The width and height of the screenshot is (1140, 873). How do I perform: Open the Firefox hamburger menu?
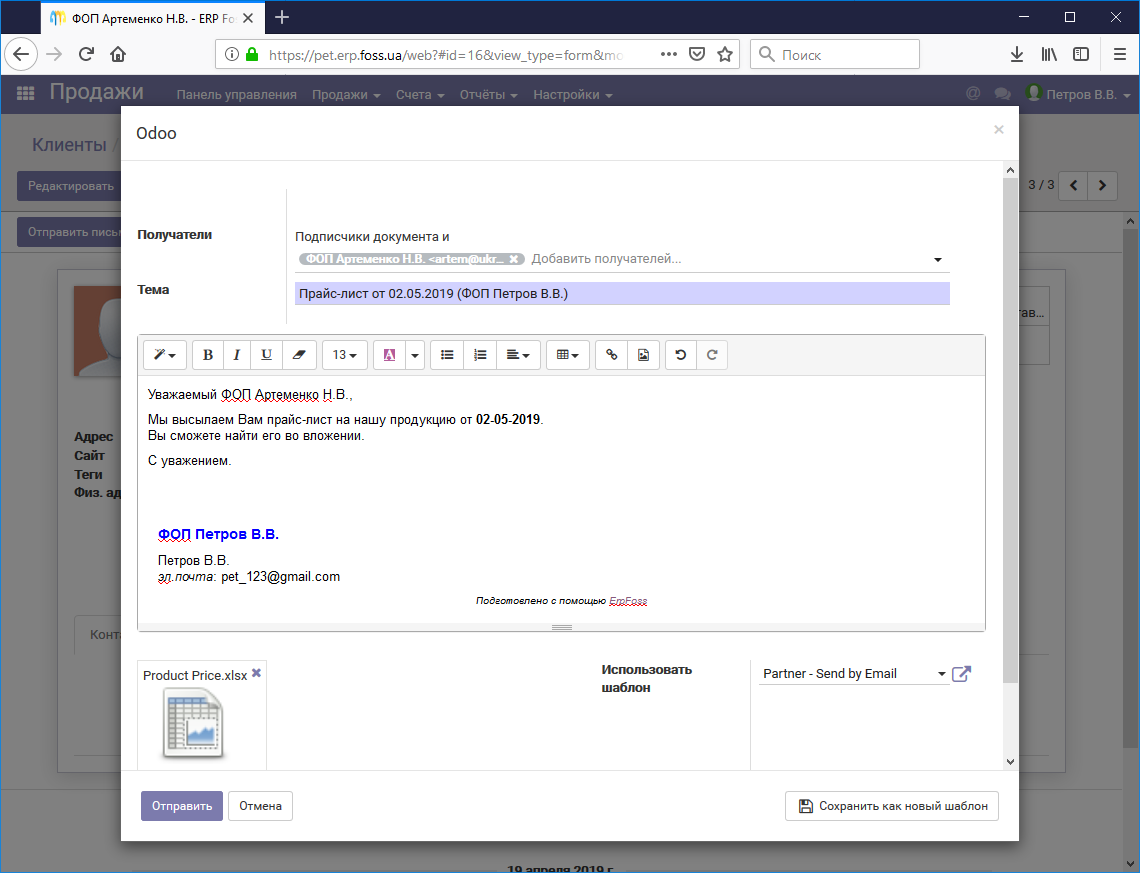pyautogui.click(x=1120, y=54)
